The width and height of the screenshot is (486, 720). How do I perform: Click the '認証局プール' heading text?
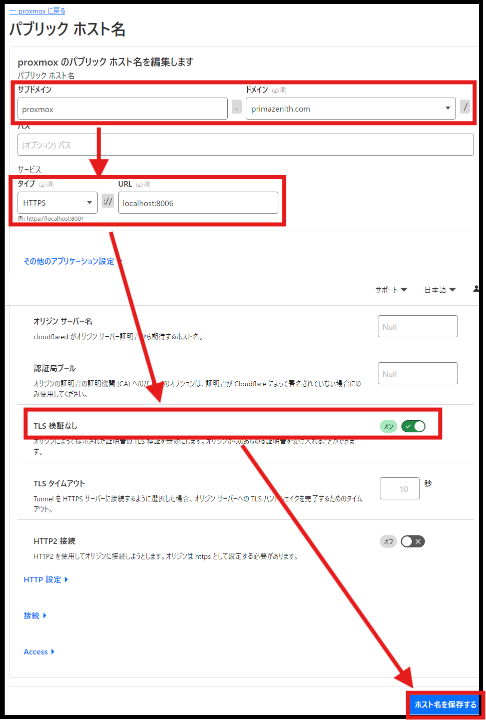point(55,368)
